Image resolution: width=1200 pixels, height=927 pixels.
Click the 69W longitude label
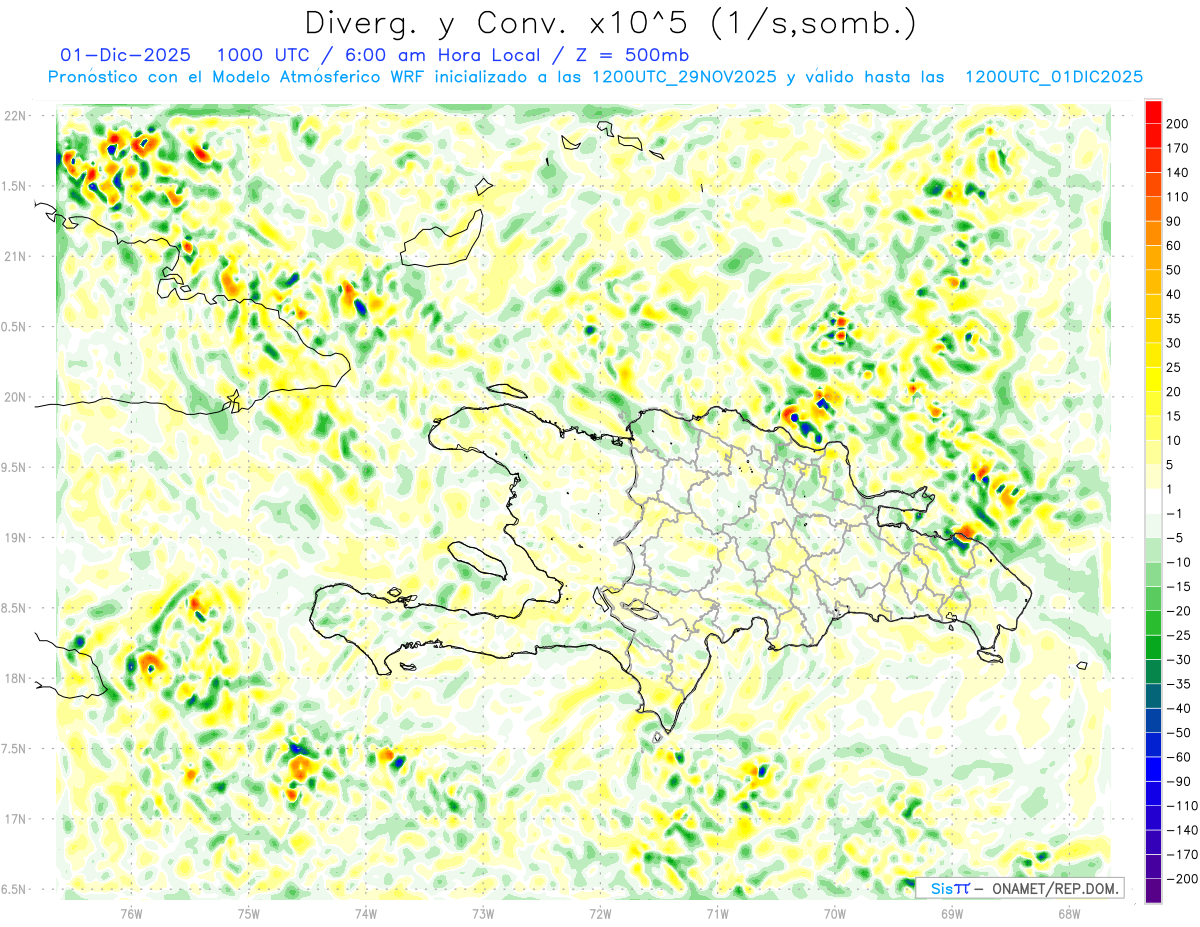(x=952, y=913)
